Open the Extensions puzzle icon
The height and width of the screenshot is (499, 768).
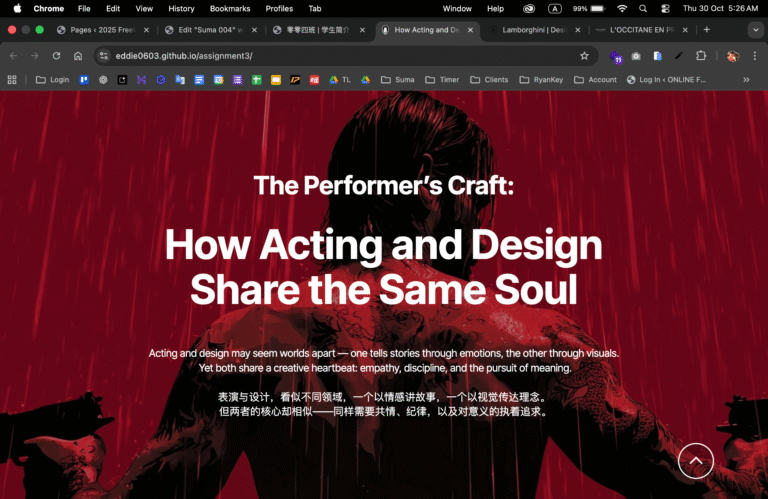coord(701,56)
